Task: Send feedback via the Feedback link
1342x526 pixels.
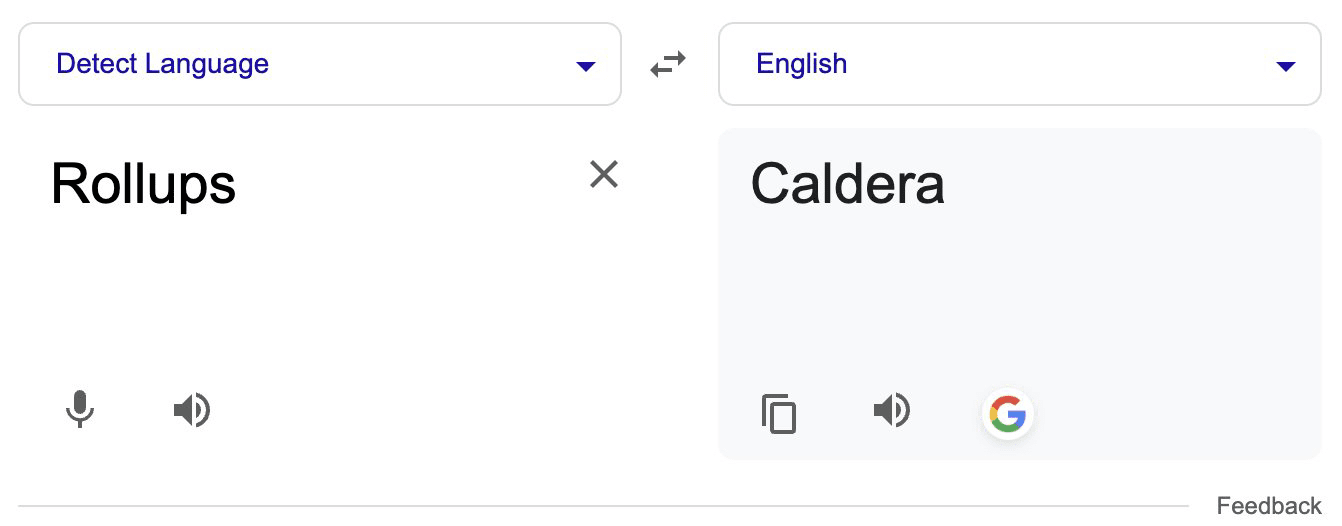Action: 1269,506
